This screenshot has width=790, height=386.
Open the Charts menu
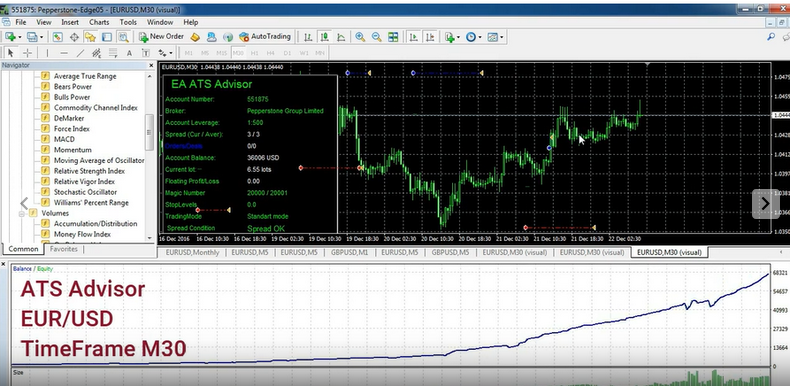[x=99, y=22]
